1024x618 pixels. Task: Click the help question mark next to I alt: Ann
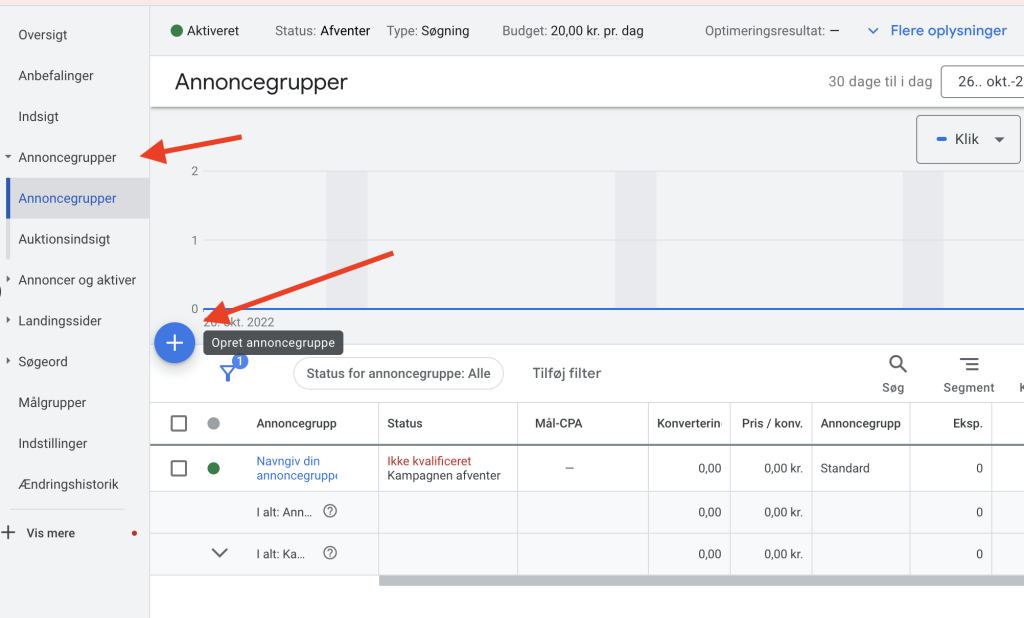coord(330,511)
